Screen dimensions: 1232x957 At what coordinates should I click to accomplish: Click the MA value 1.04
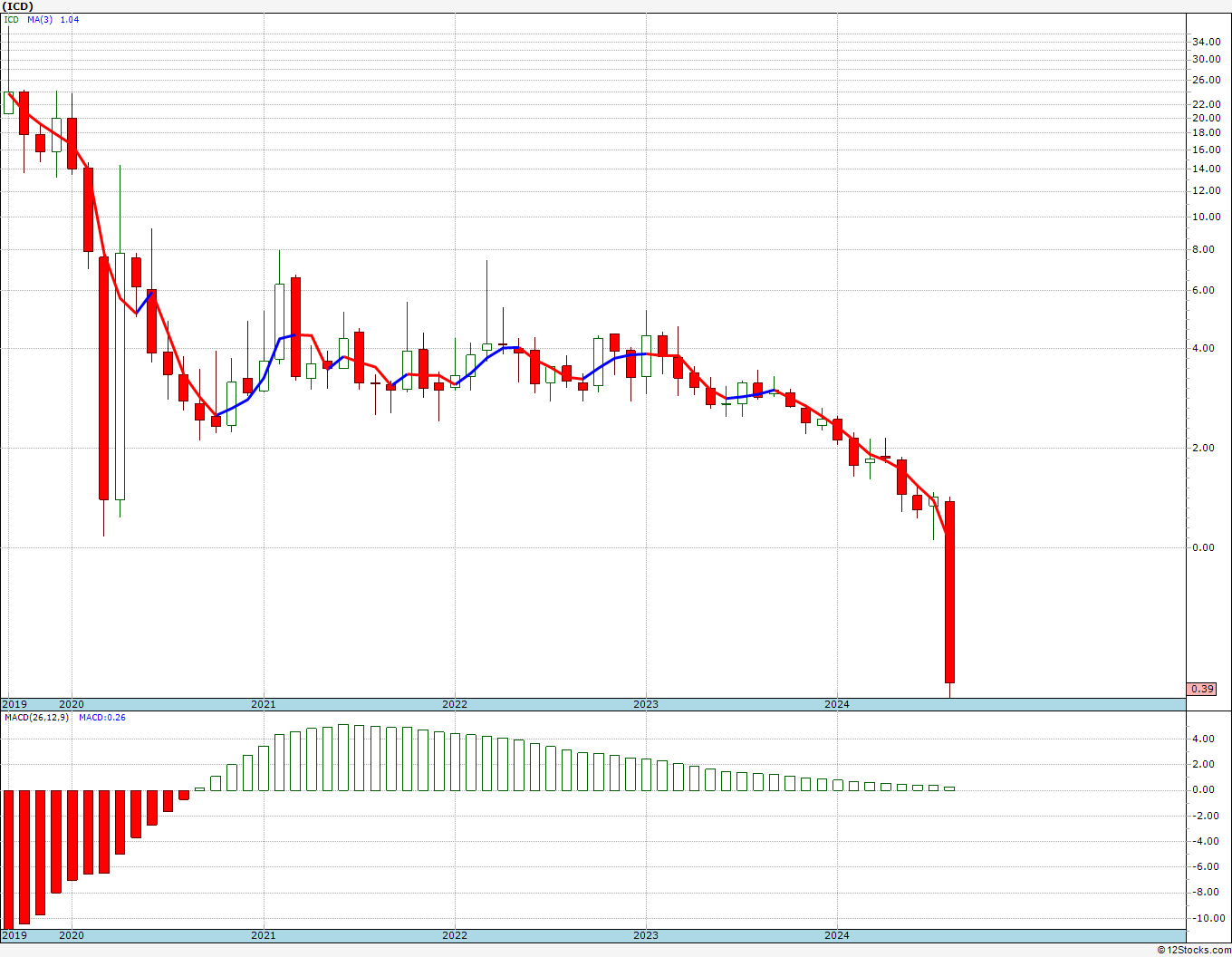[x=70, y=19]
